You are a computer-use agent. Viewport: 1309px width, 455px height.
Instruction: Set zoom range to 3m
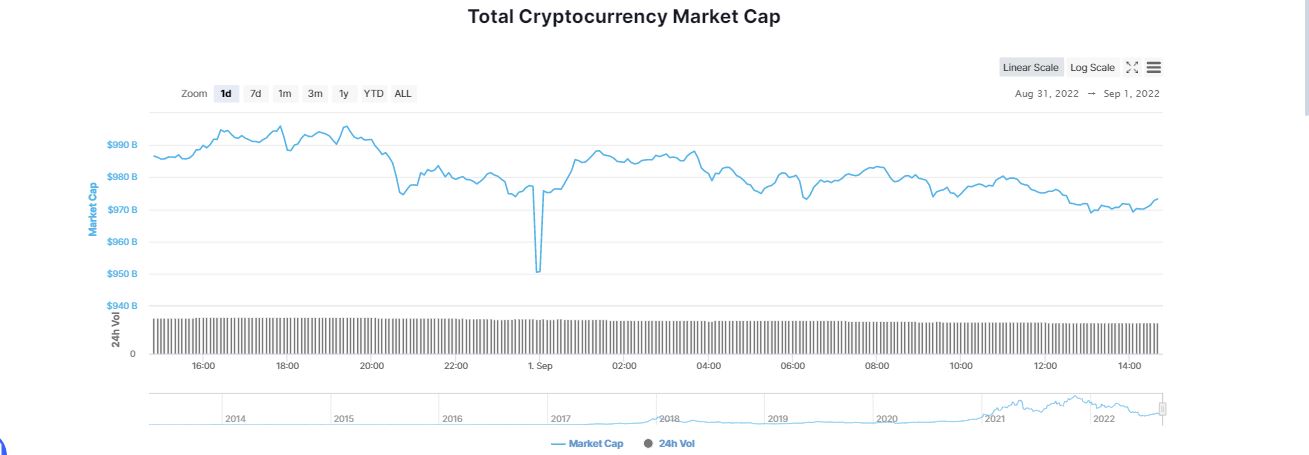coord(315,94)
